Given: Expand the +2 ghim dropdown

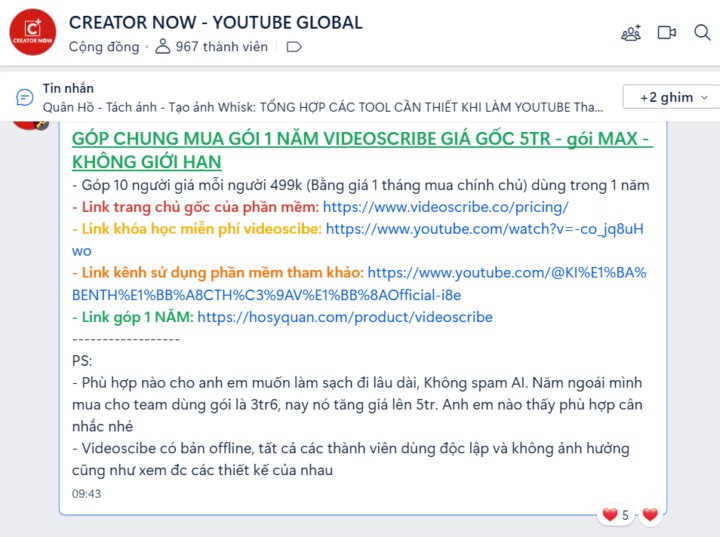Looking at the screenshot, I should (672, 97).
